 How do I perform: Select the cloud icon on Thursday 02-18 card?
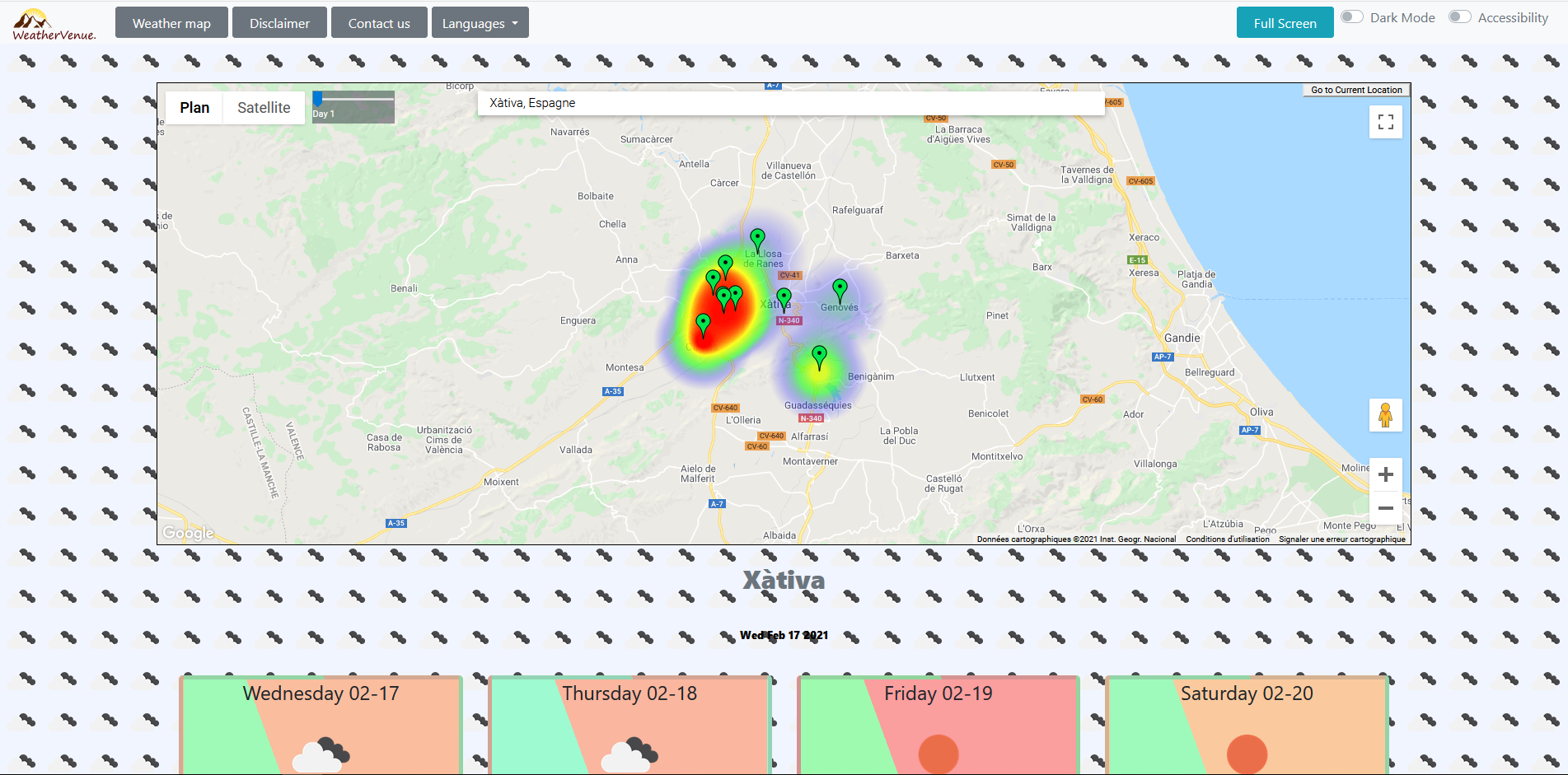pos(630,754)
